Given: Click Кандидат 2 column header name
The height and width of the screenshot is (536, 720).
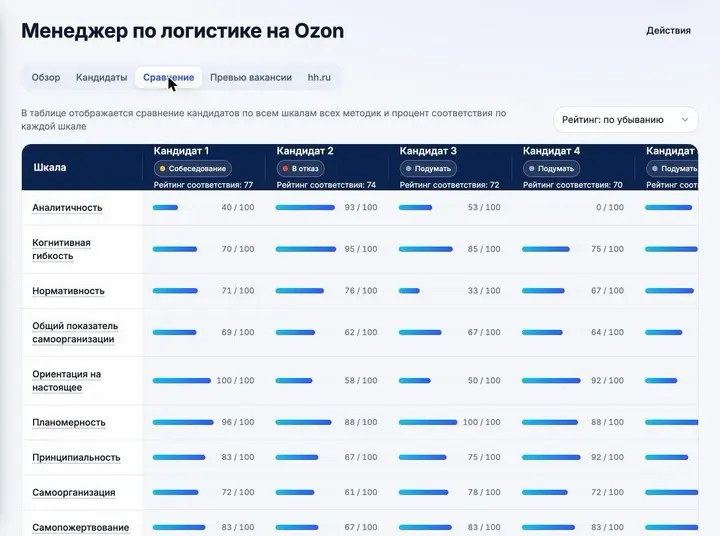Looking at the screenshot, I should [305, 151].
